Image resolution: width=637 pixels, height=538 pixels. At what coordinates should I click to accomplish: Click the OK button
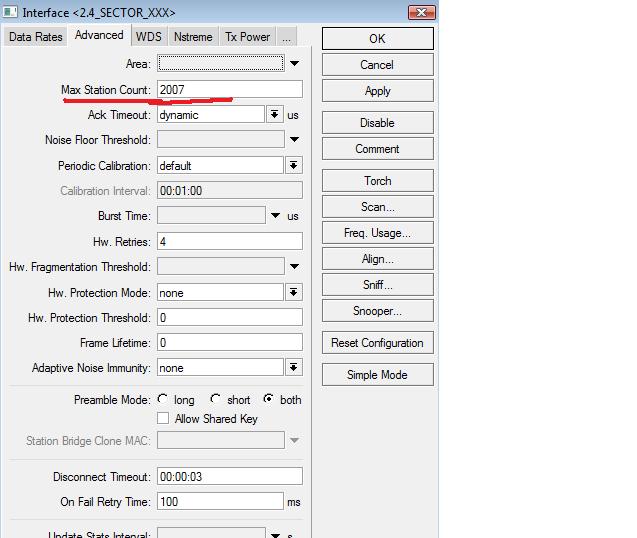tap(377, 39)
